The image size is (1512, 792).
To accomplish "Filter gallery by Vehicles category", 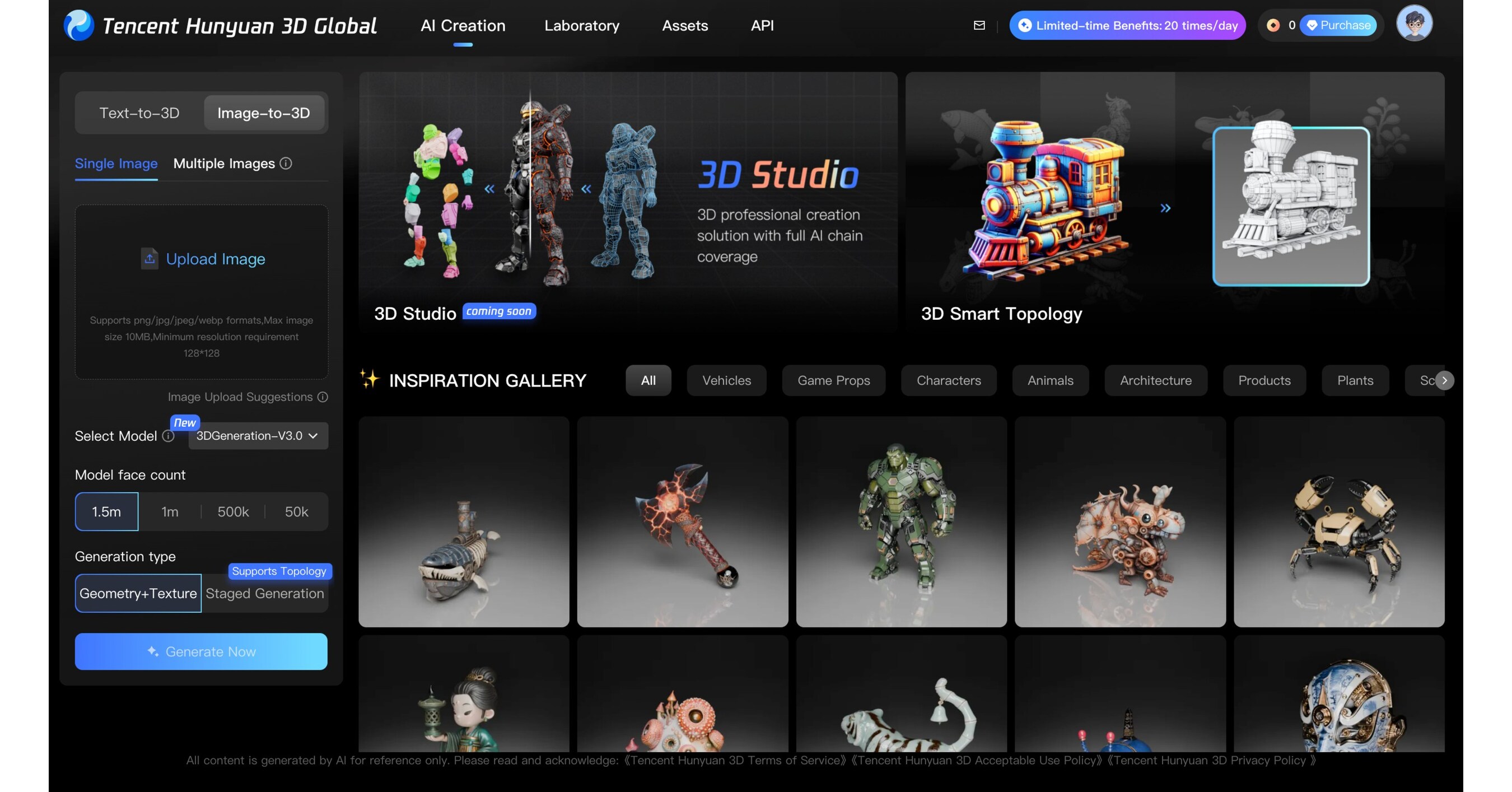I will [x=726, y=380].
